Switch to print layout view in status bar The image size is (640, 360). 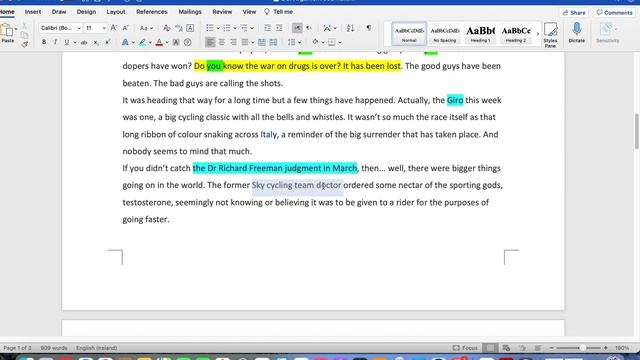489,348
